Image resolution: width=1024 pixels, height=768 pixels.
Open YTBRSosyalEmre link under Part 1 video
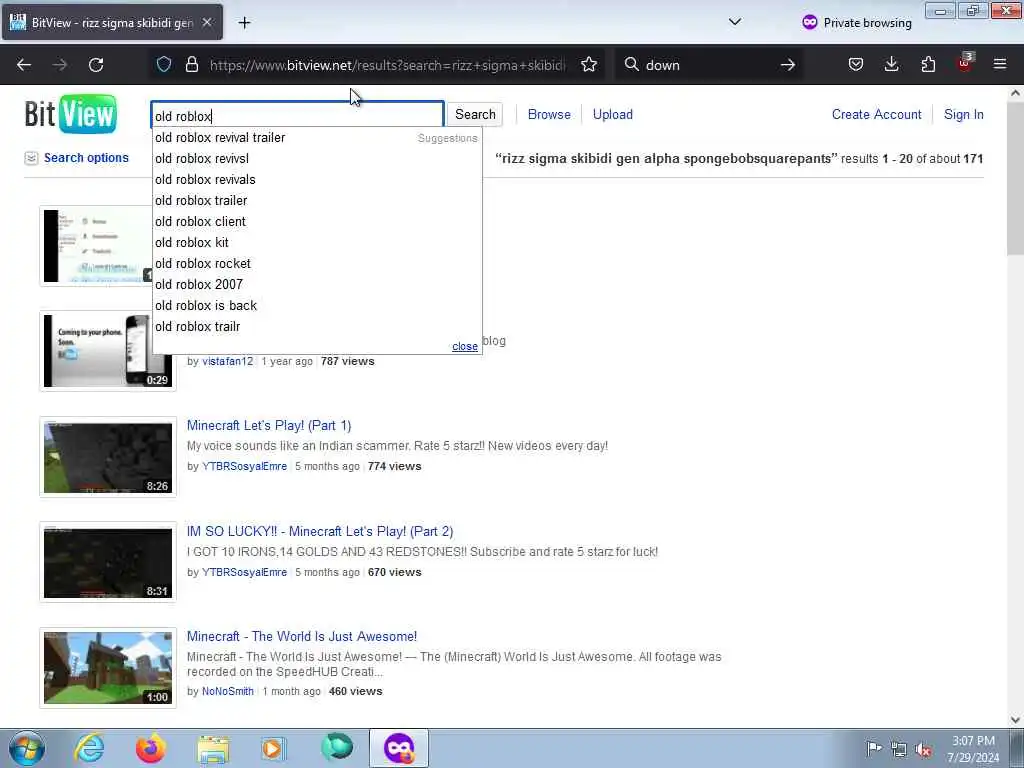pyautogui.click(x=244, y=466)
